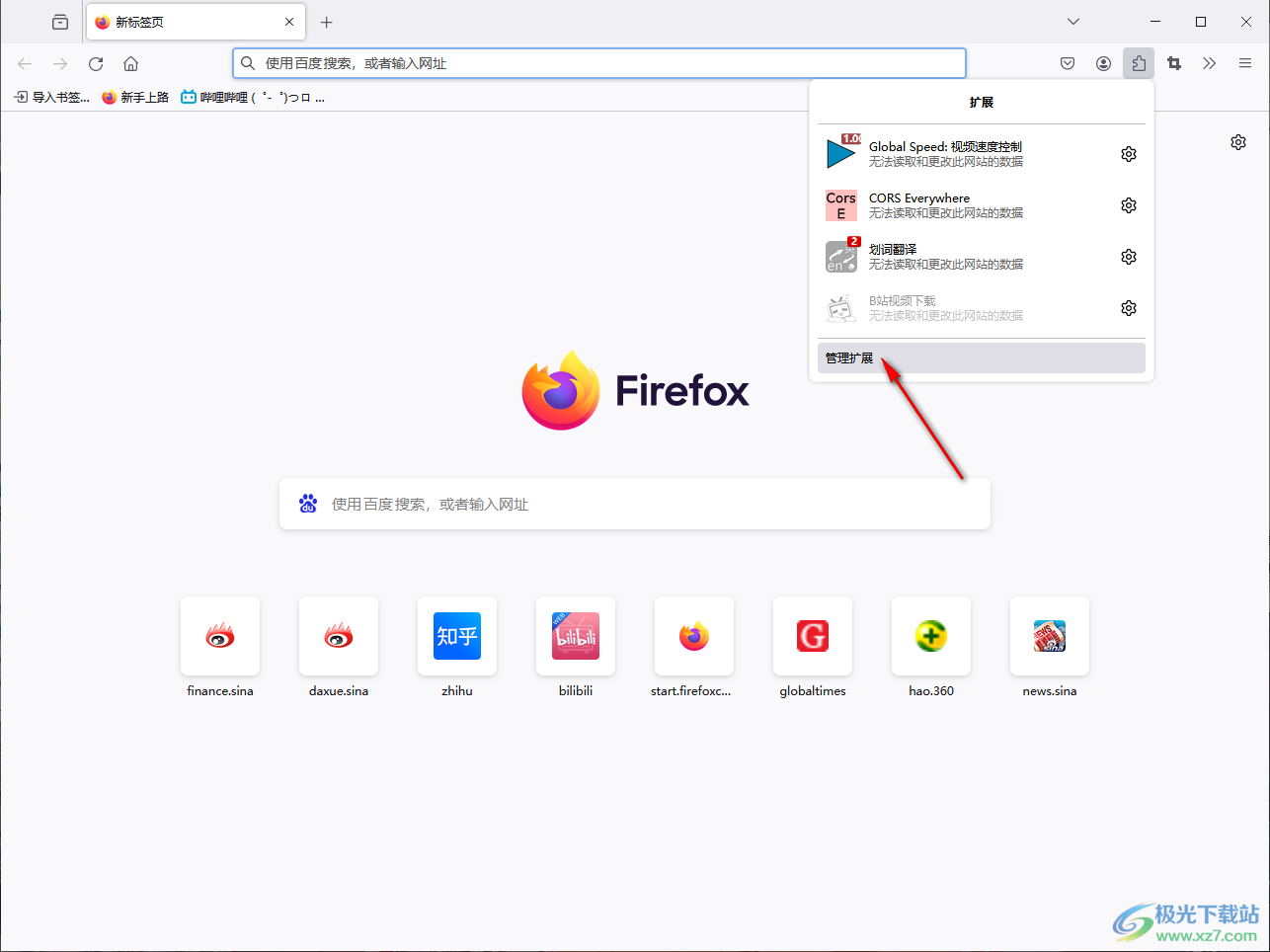This screenshot has width=1270, height=952.
Task: Toggle the Extensions puzzle button
Action: 1139,63
